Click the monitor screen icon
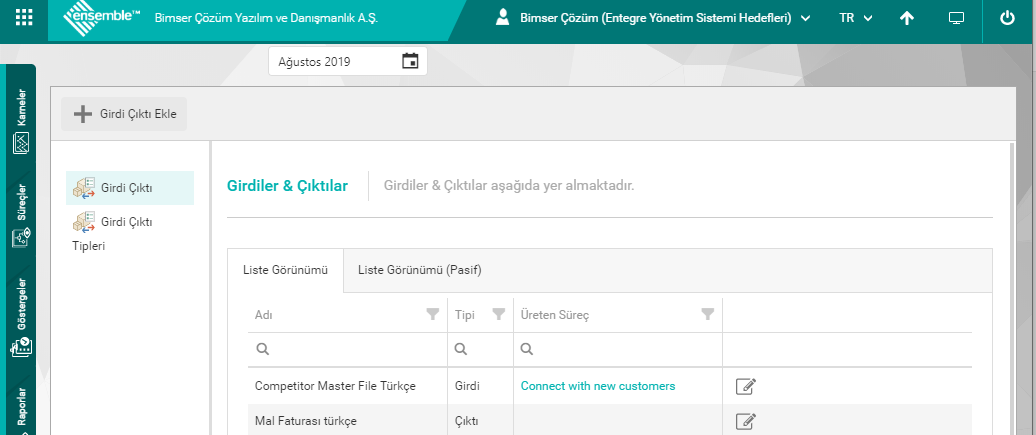This screenshot has height=435, width=1036. pyautogui.click(x=957, y=18)
